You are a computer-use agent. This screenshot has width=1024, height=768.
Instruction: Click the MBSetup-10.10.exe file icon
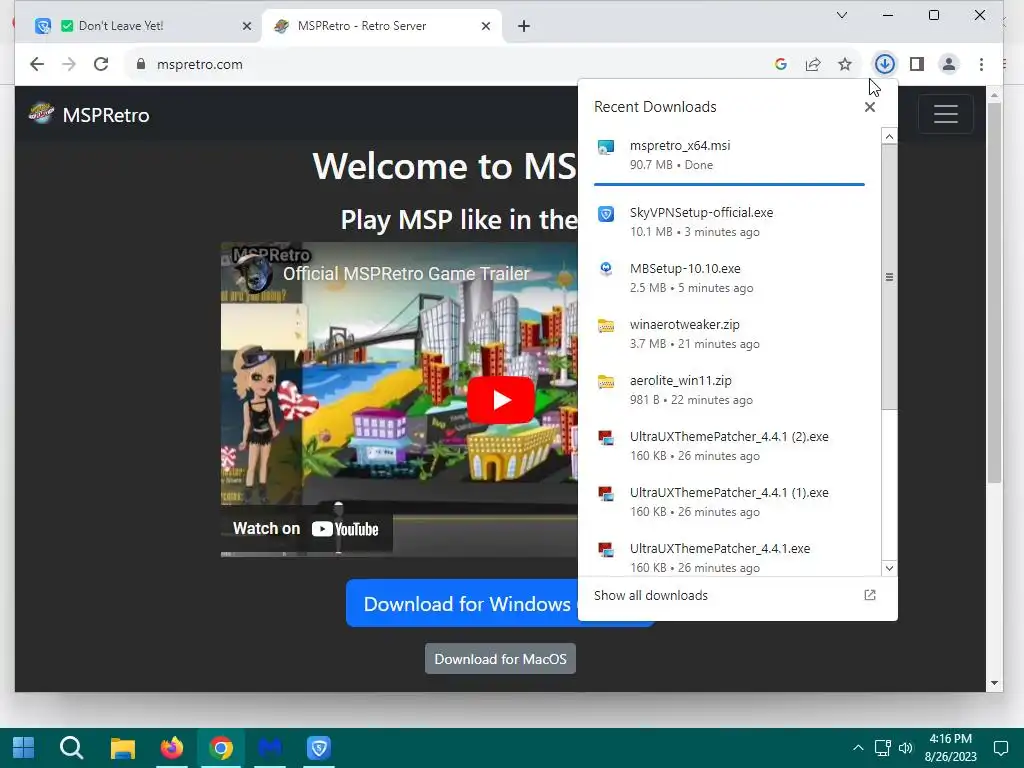[606, 270]
